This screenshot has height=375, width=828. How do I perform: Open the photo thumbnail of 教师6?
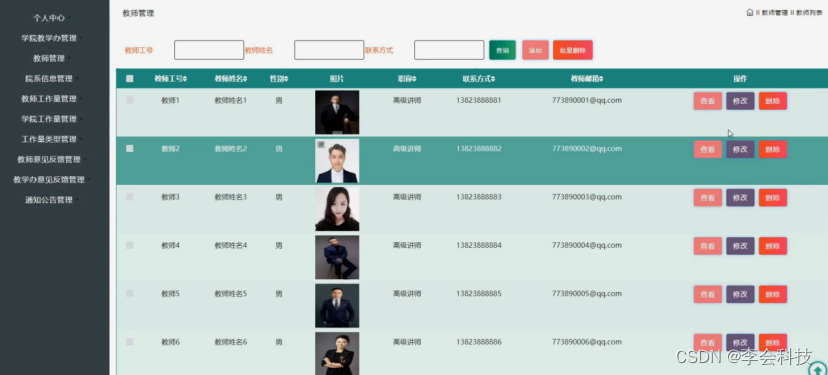(x=337, y=353)
